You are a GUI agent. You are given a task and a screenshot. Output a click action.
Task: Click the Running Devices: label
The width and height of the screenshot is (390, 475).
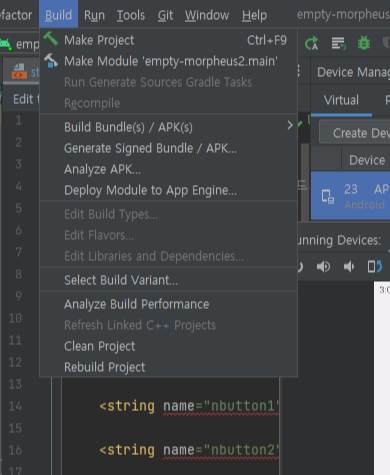(x=339, y=240)
